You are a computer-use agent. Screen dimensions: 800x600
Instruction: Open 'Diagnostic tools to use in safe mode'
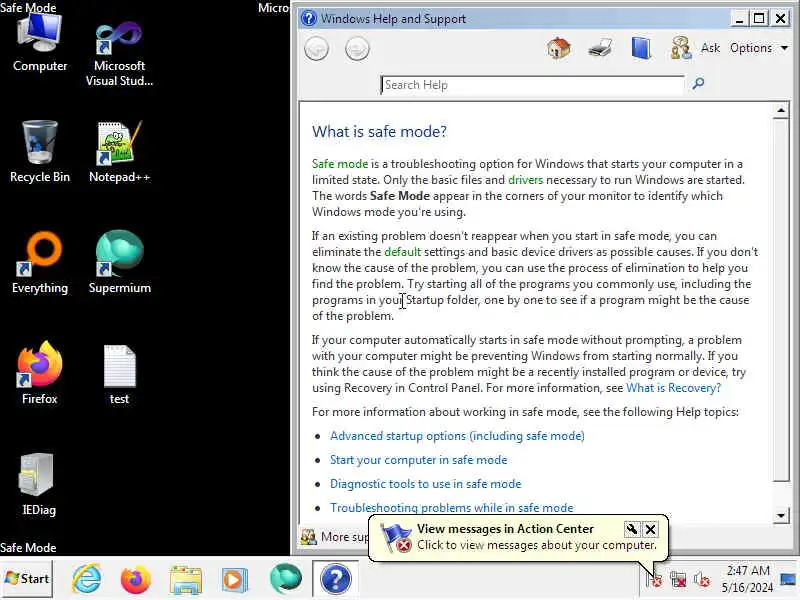(x=426, y=484)
